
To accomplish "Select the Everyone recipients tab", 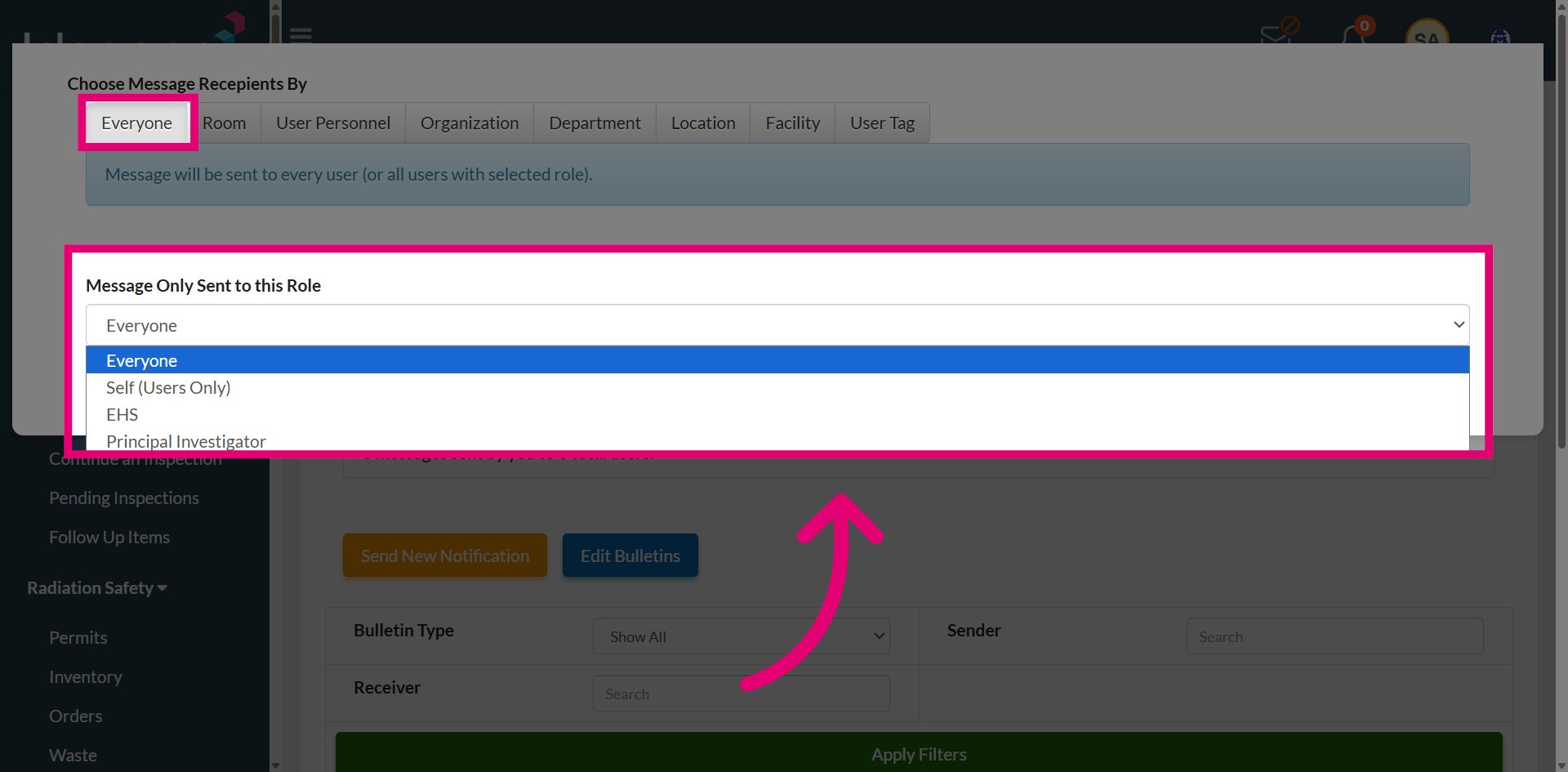I will (x=137, y=123).
